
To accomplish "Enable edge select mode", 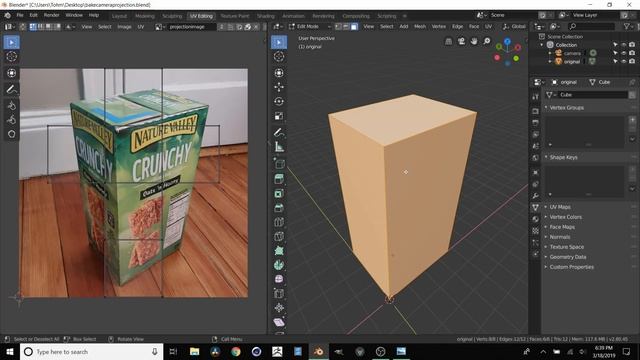I will pyautogui.click(x=346, y=27).
